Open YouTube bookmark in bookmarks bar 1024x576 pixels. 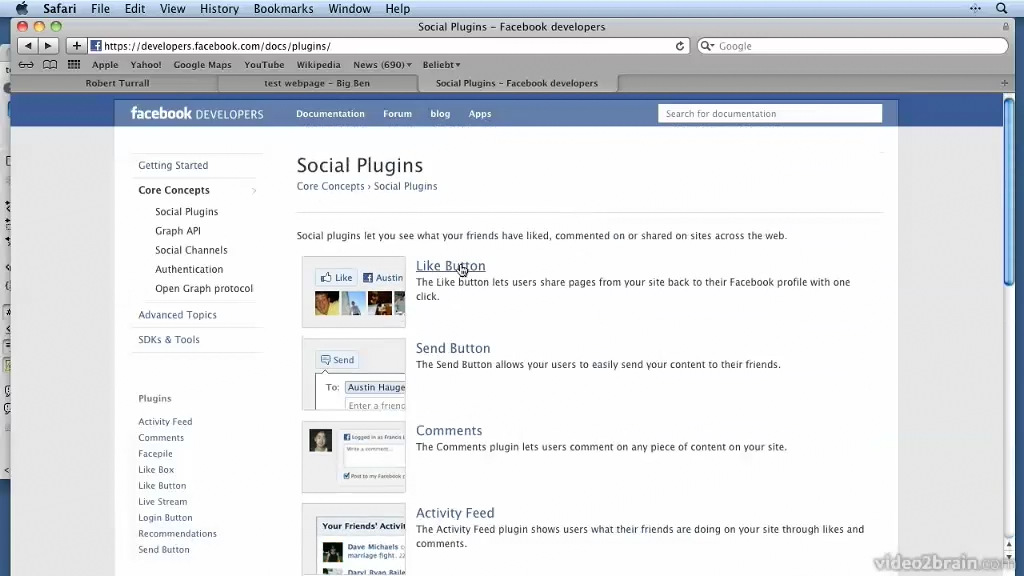point(264,65)
